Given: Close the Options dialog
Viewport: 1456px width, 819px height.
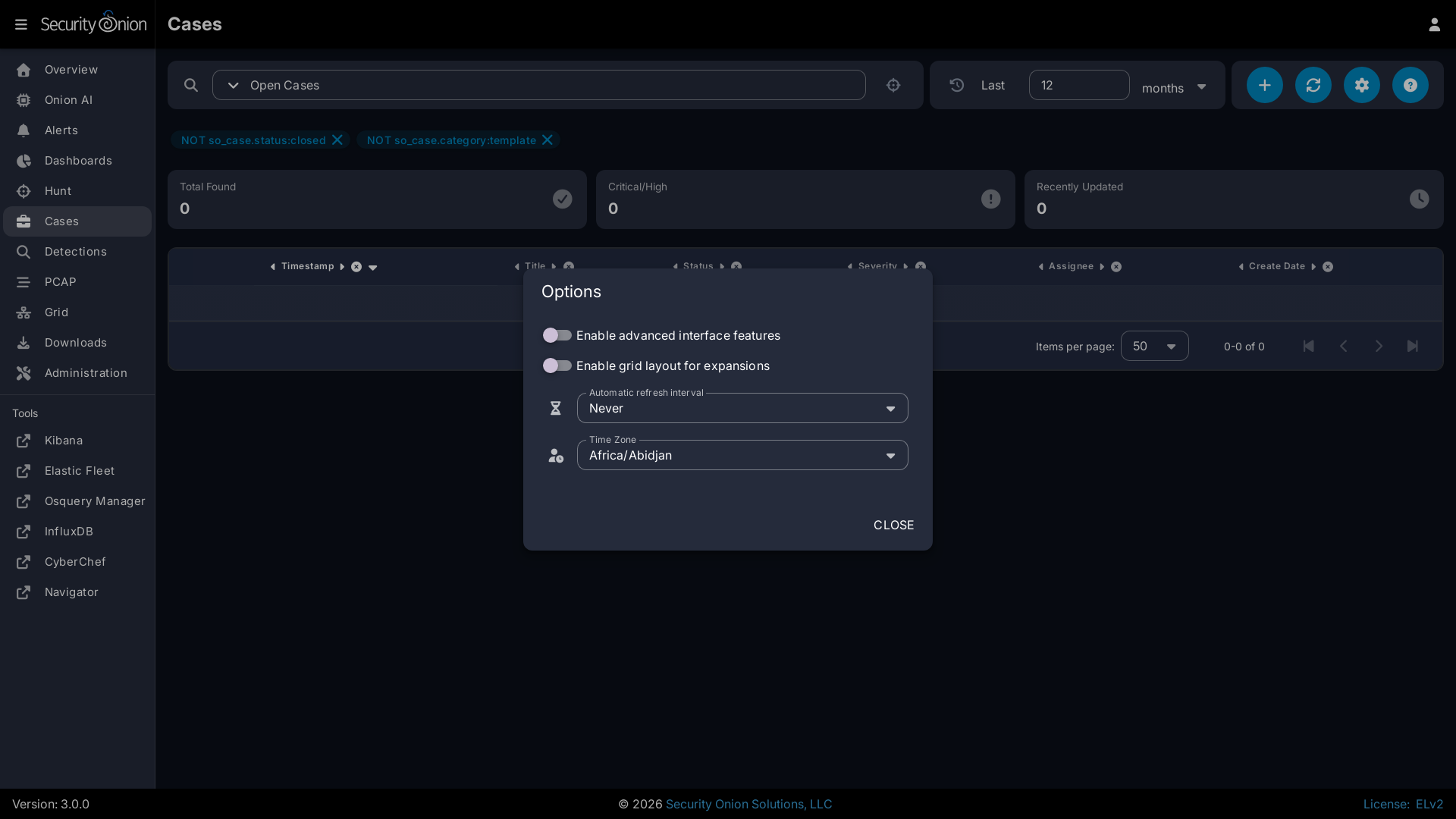Looking at the screenshot, I should [893, 525].
